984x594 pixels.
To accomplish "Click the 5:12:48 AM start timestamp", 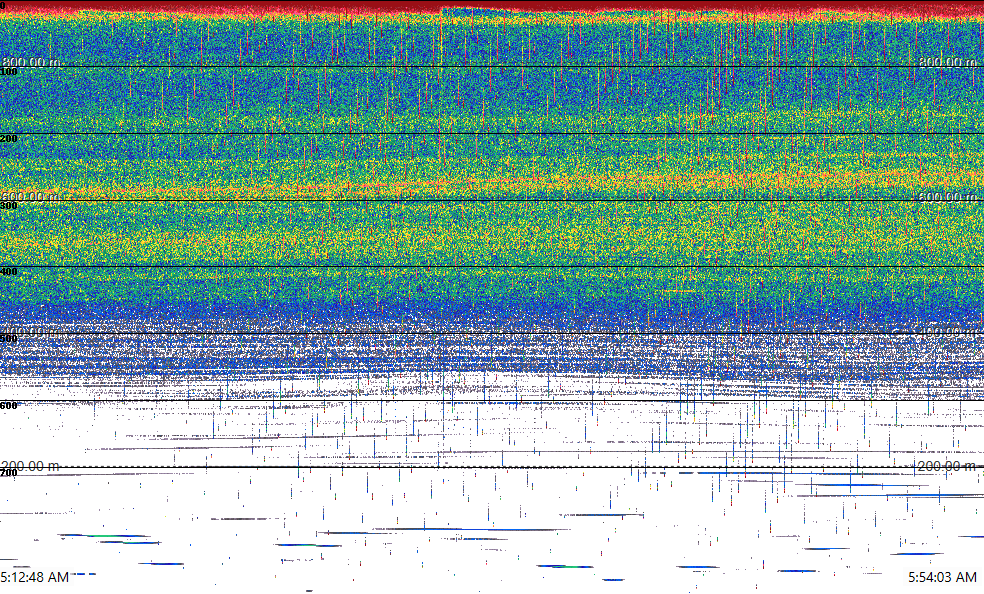I will (35, 576).
